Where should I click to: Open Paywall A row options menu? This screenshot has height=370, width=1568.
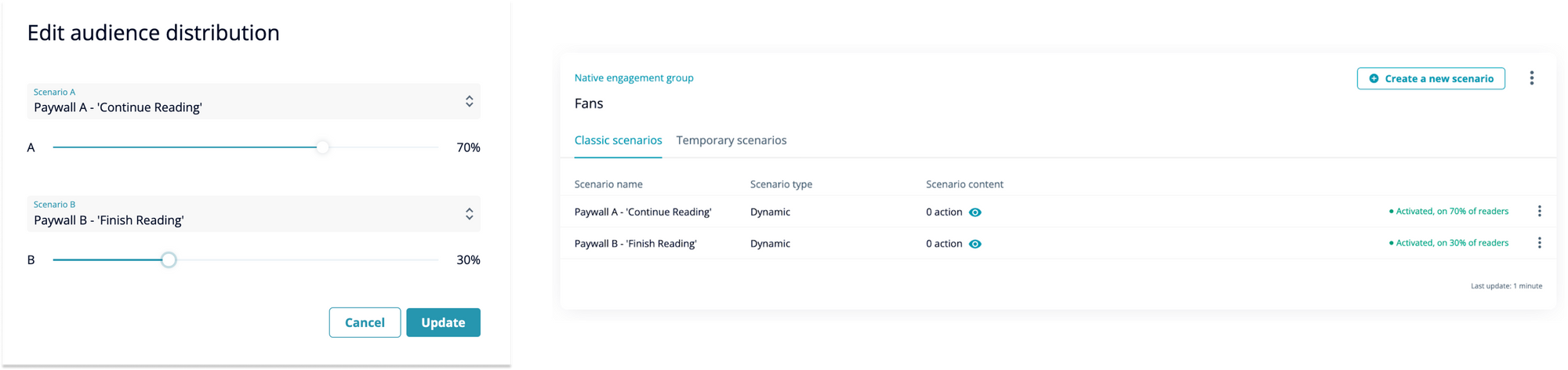(x=1539, y=211)
